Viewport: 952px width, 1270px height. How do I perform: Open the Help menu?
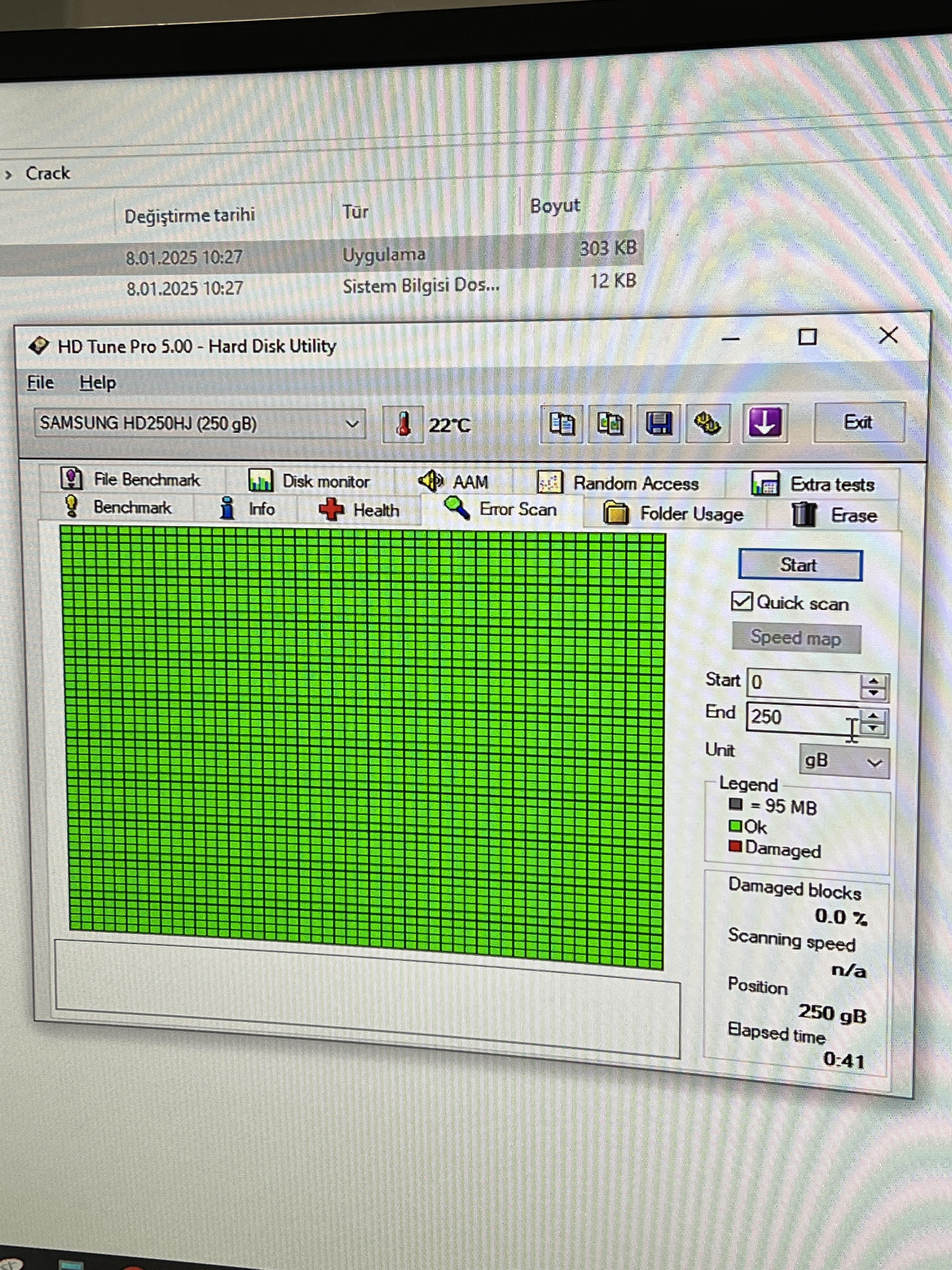click(x=98, y=382)
